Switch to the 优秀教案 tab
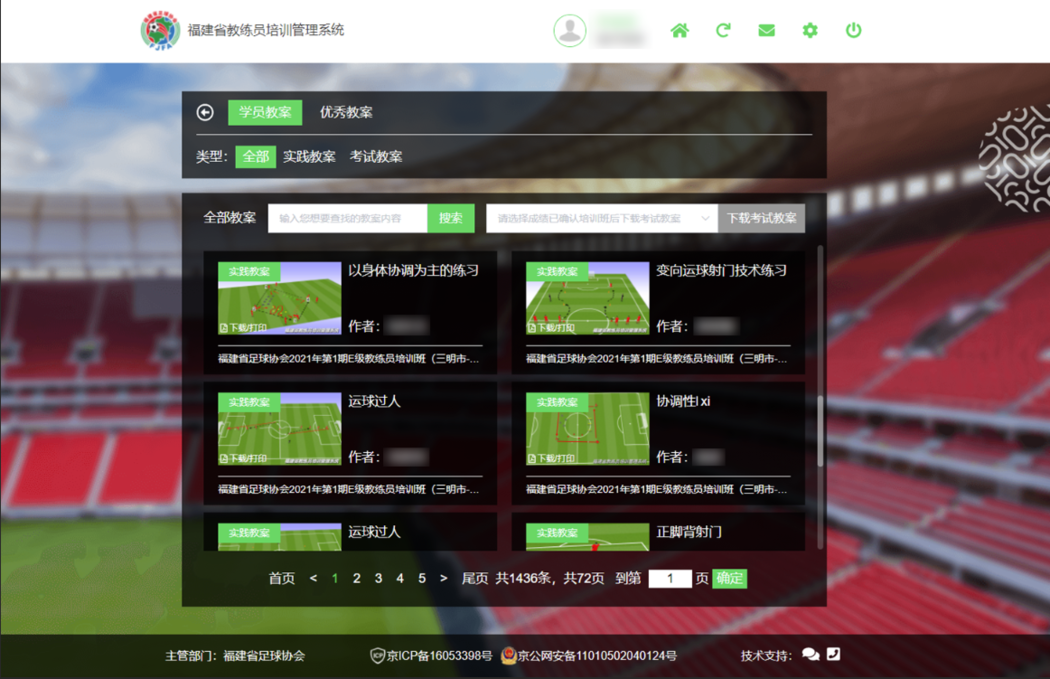This screenshot has height=679, width=1050. [346, 112]
